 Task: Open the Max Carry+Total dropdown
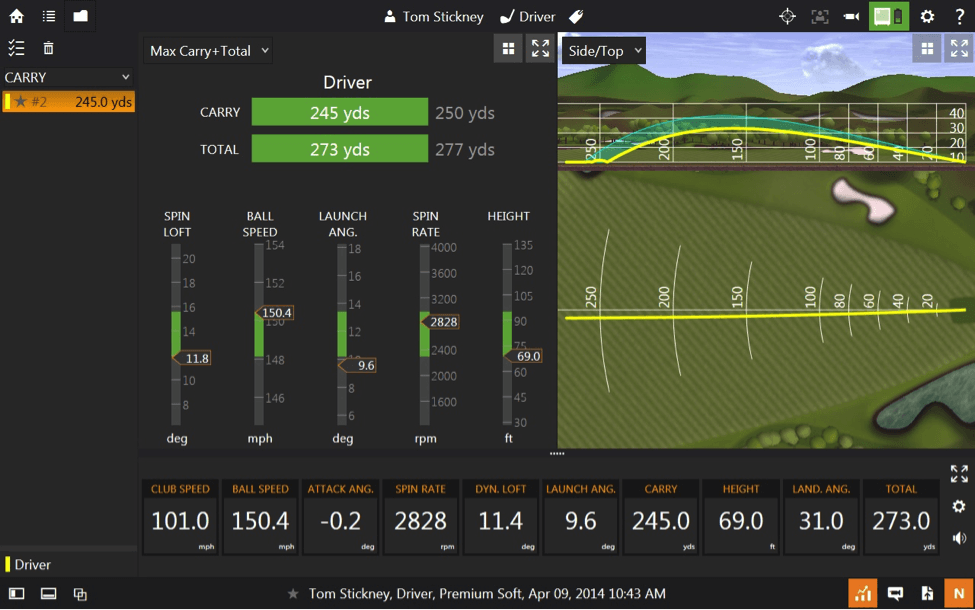207,50
